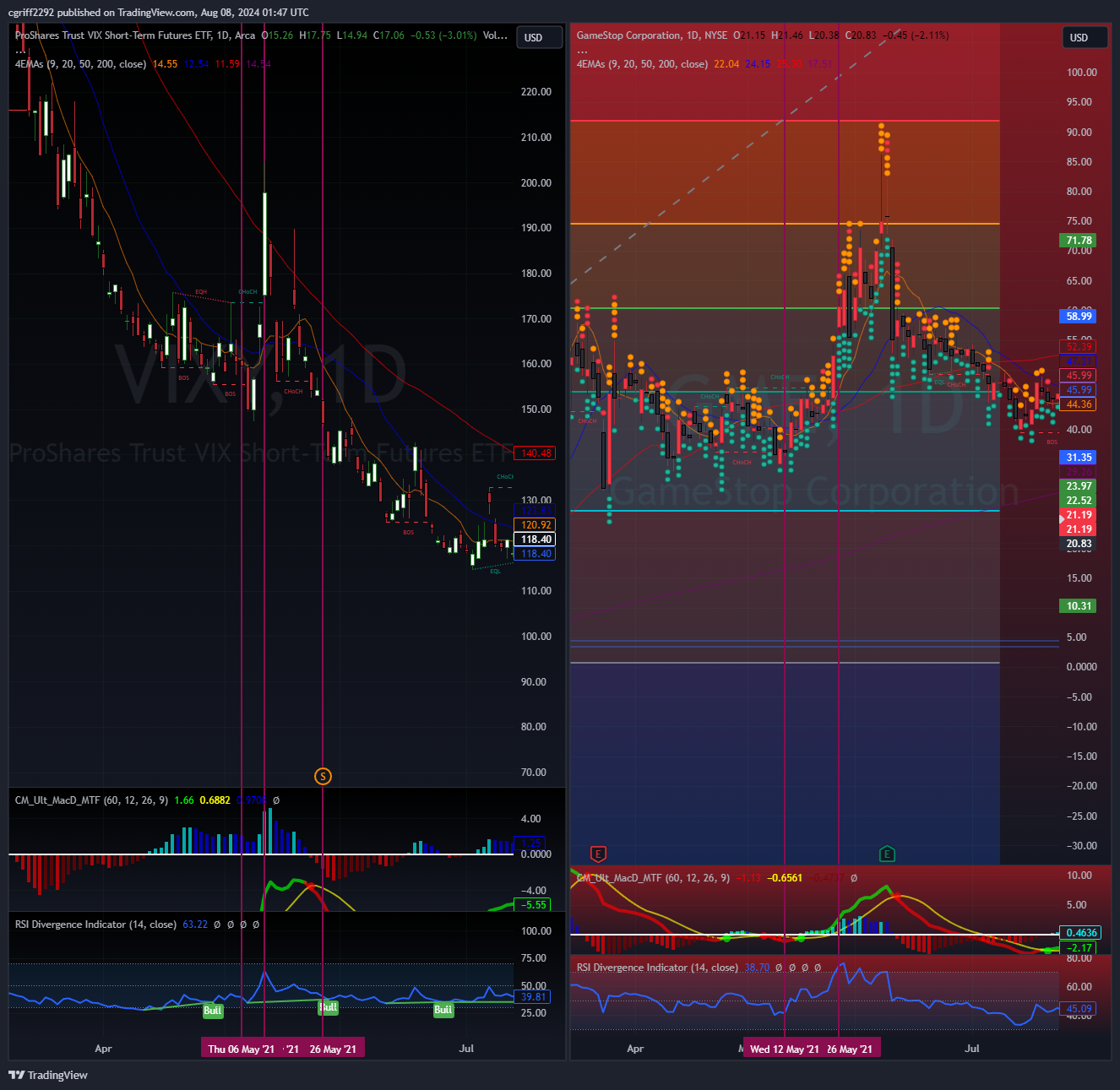Click the Wed 12 May '21 date label
The width and height of the screenshot is (1120, 1090).
point(784,1049)
